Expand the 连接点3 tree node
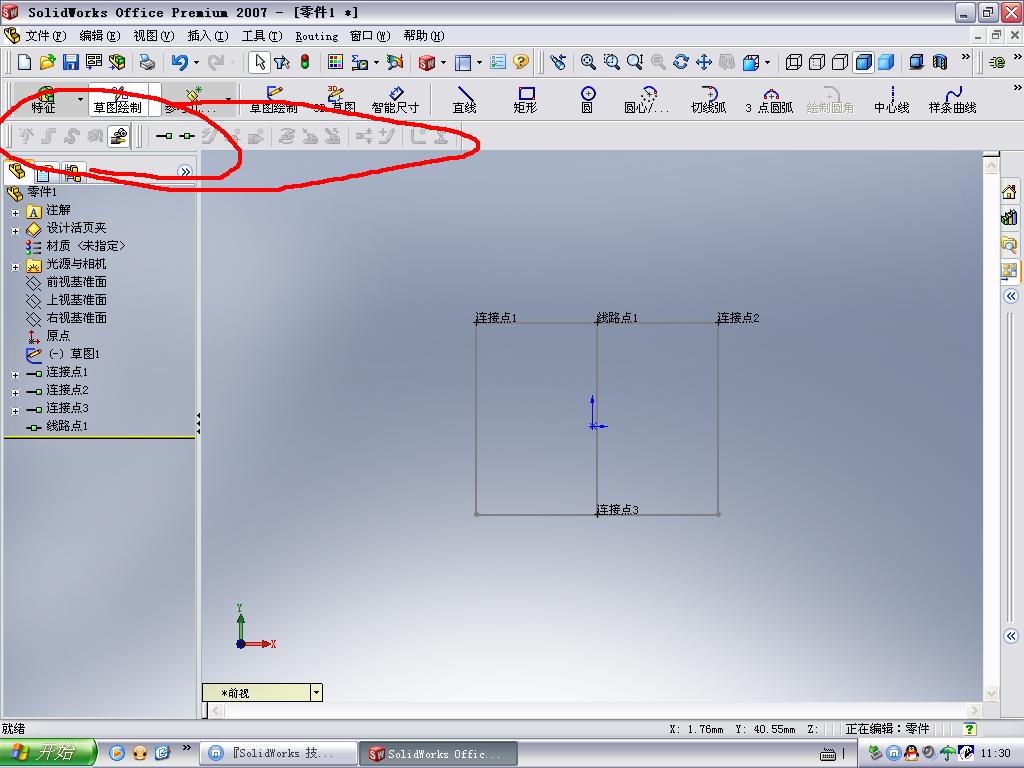Viewport: 1024px width, 768px height. coord(16,411)
